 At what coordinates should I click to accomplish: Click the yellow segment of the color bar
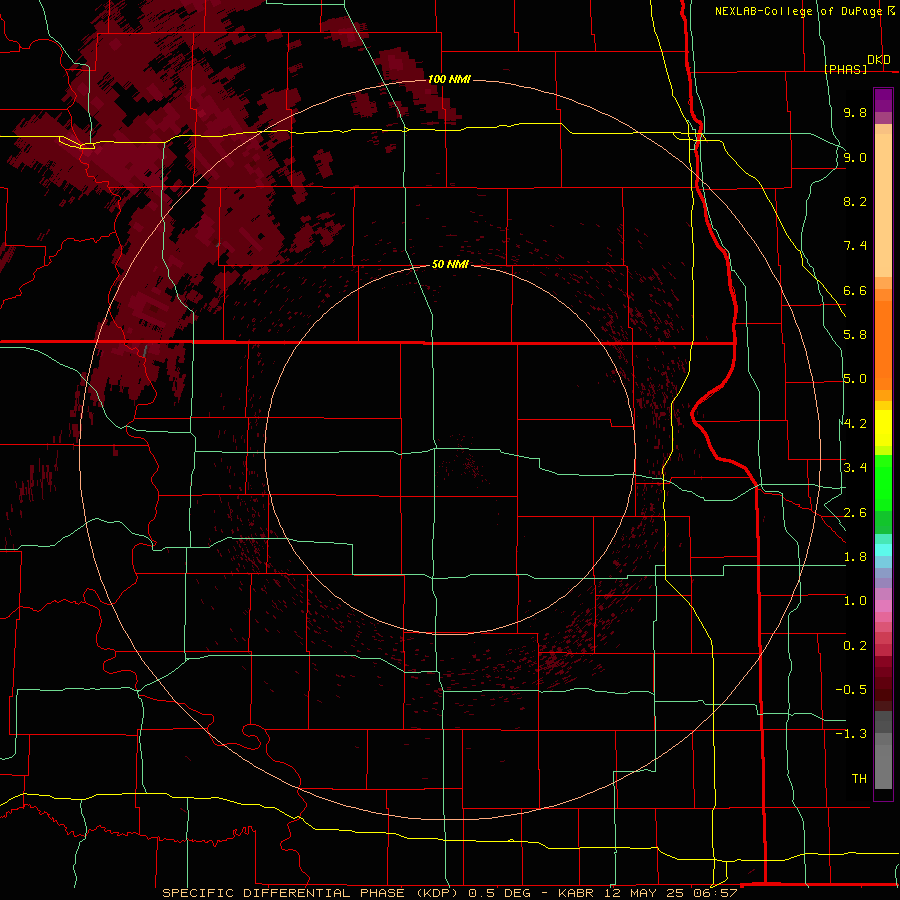pyautogui.click(x=883, y=428)
